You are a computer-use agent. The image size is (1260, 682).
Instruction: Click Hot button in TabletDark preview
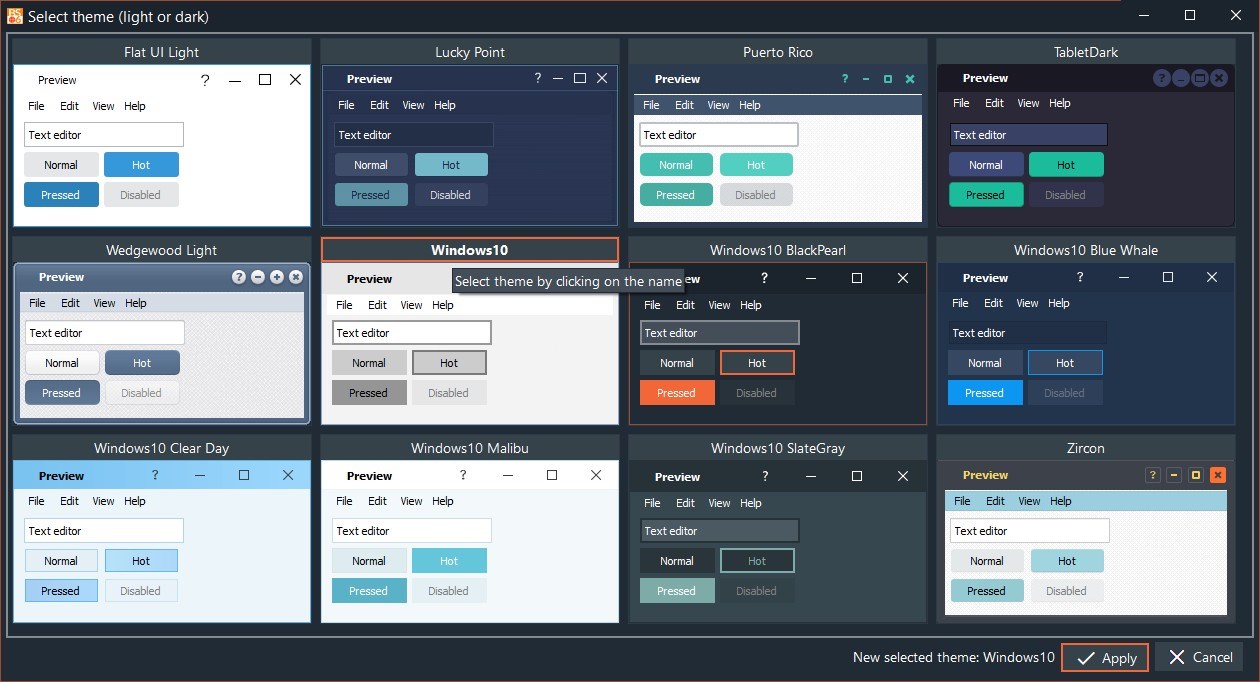(x=1066, y=165)
